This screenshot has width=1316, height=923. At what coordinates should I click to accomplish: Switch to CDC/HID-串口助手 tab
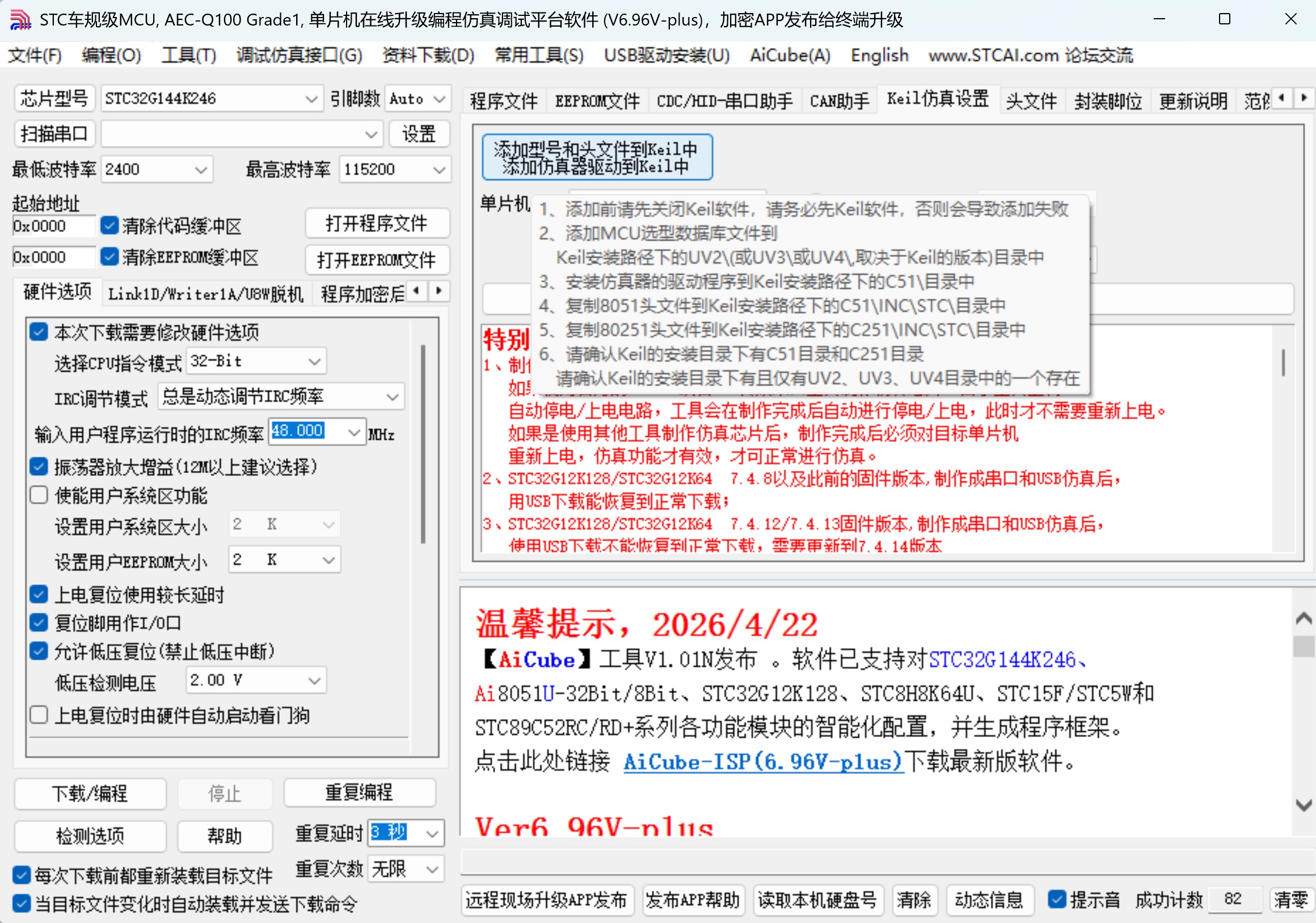click(724, 101)
